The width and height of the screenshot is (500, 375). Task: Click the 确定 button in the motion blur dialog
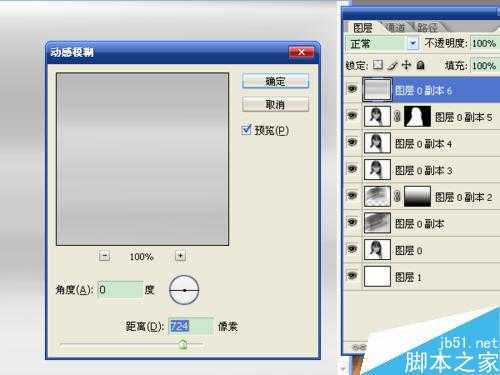coord(275,81)
